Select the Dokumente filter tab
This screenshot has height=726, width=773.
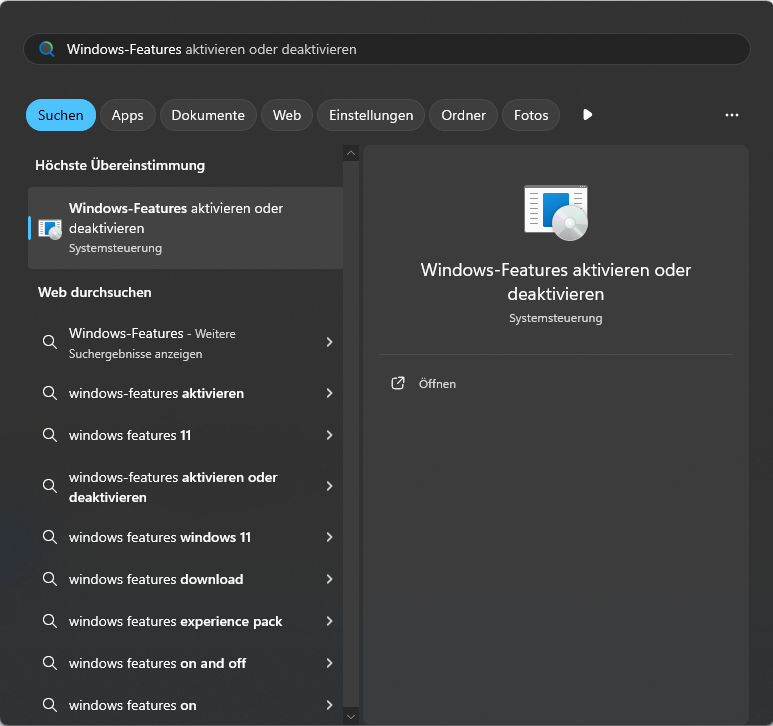(x=208, y=115)
